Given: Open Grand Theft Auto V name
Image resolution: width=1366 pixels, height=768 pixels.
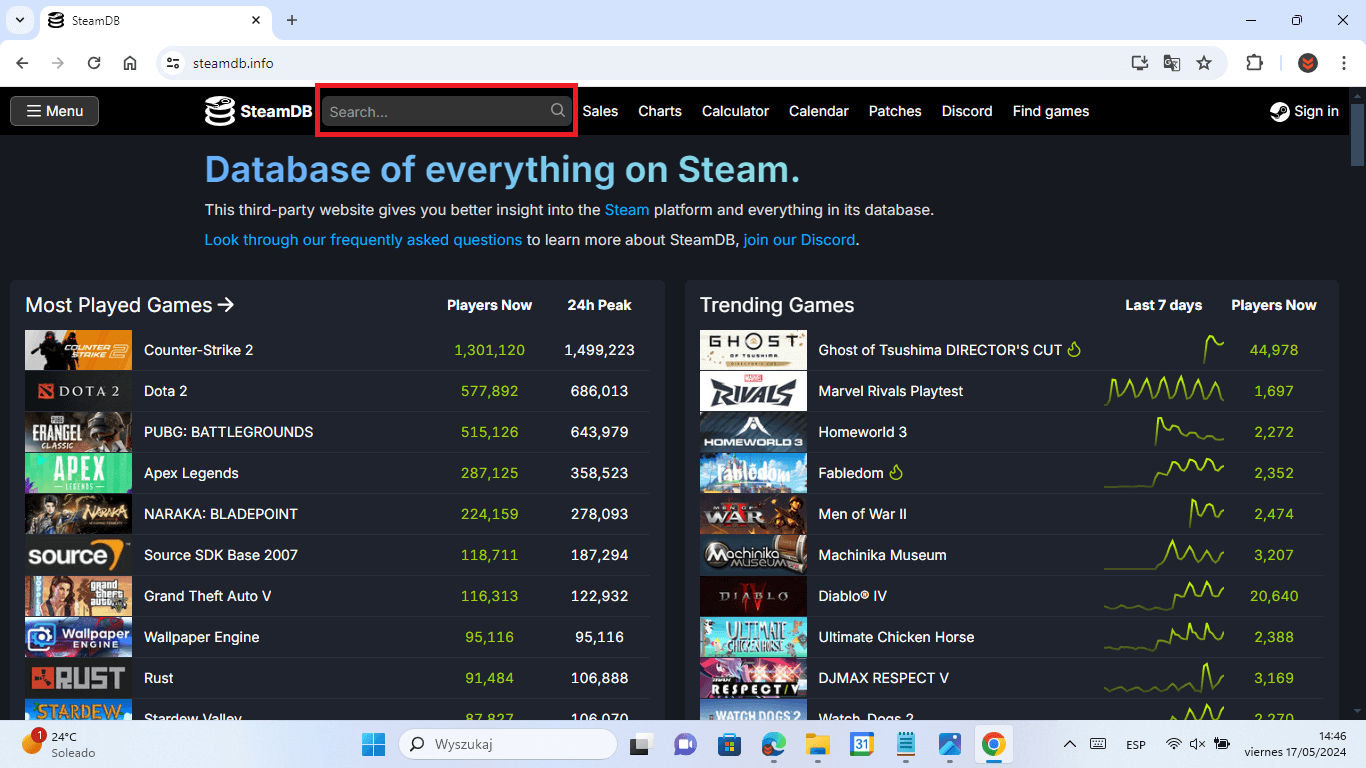Looking at the screenshot, I should point(207,596).
